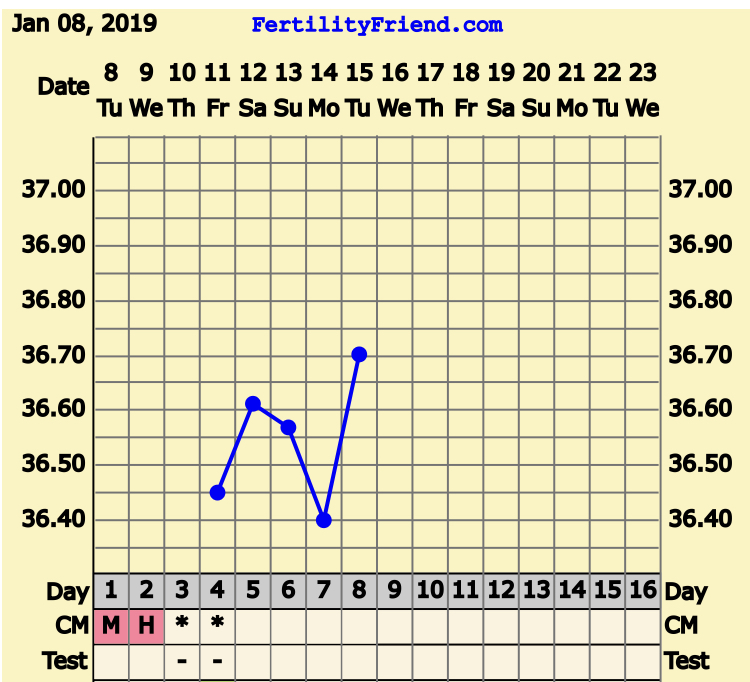Click the pink M cell in CM row
This screenshot has height=682, width=750.
[x=111, y=626]
